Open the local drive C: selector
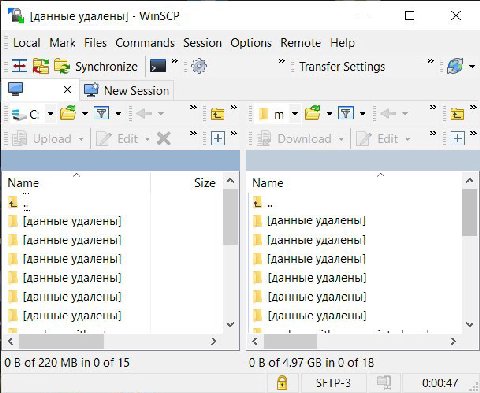The width and height of the screenshot is (480, 393). point(32,114)
